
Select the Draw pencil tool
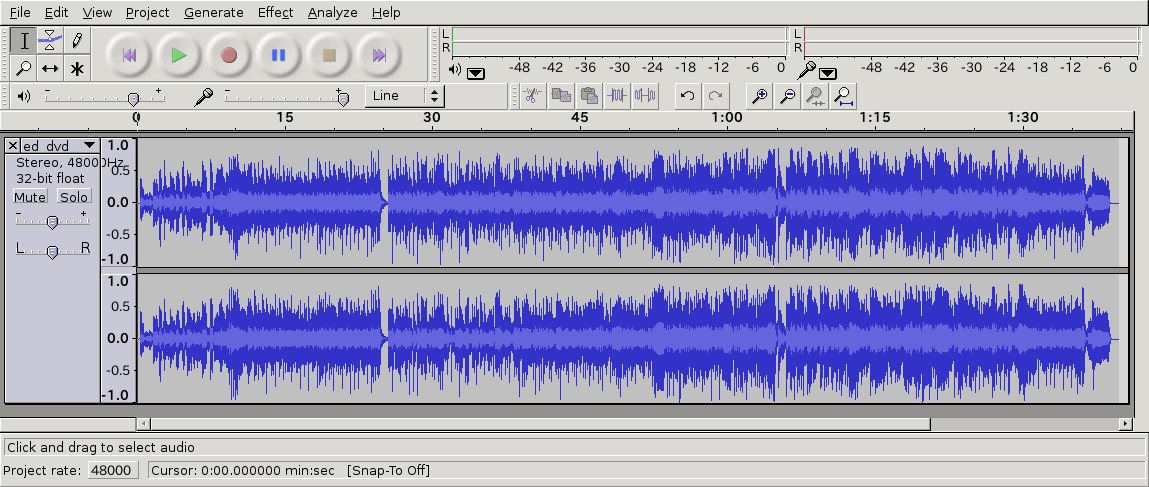[x=76, y=41]
